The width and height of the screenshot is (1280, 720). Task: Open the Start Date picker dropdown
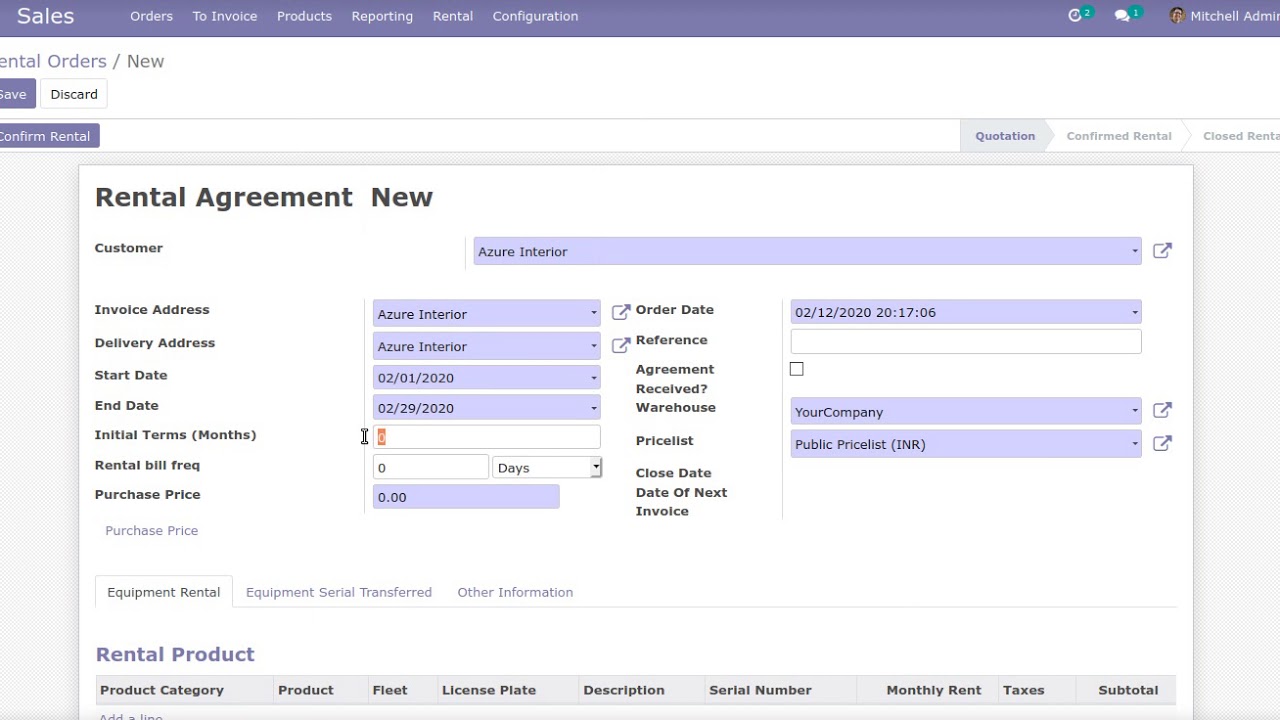(593, 378)
